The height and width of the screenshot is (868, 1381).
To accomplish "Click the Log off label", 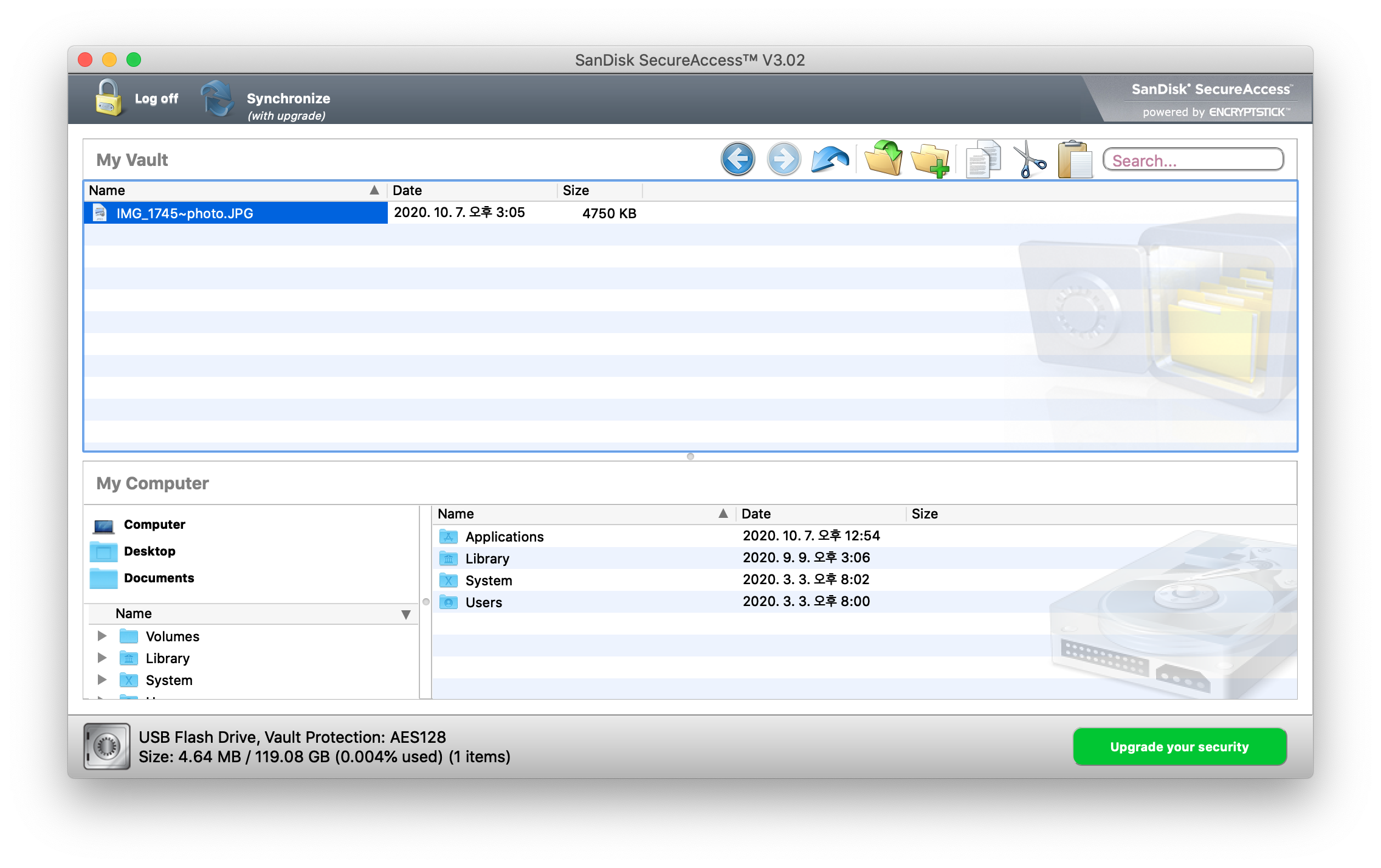I will pos(156,98).
